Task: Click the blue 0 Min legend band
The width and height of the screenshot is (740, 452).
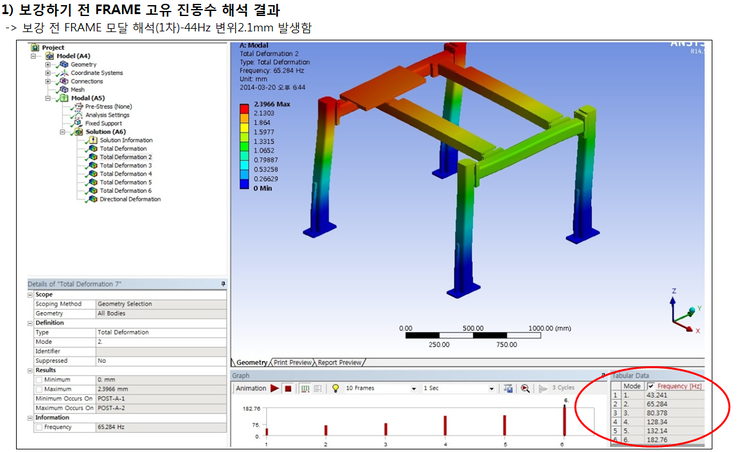Action: click(x=244, y=184)
